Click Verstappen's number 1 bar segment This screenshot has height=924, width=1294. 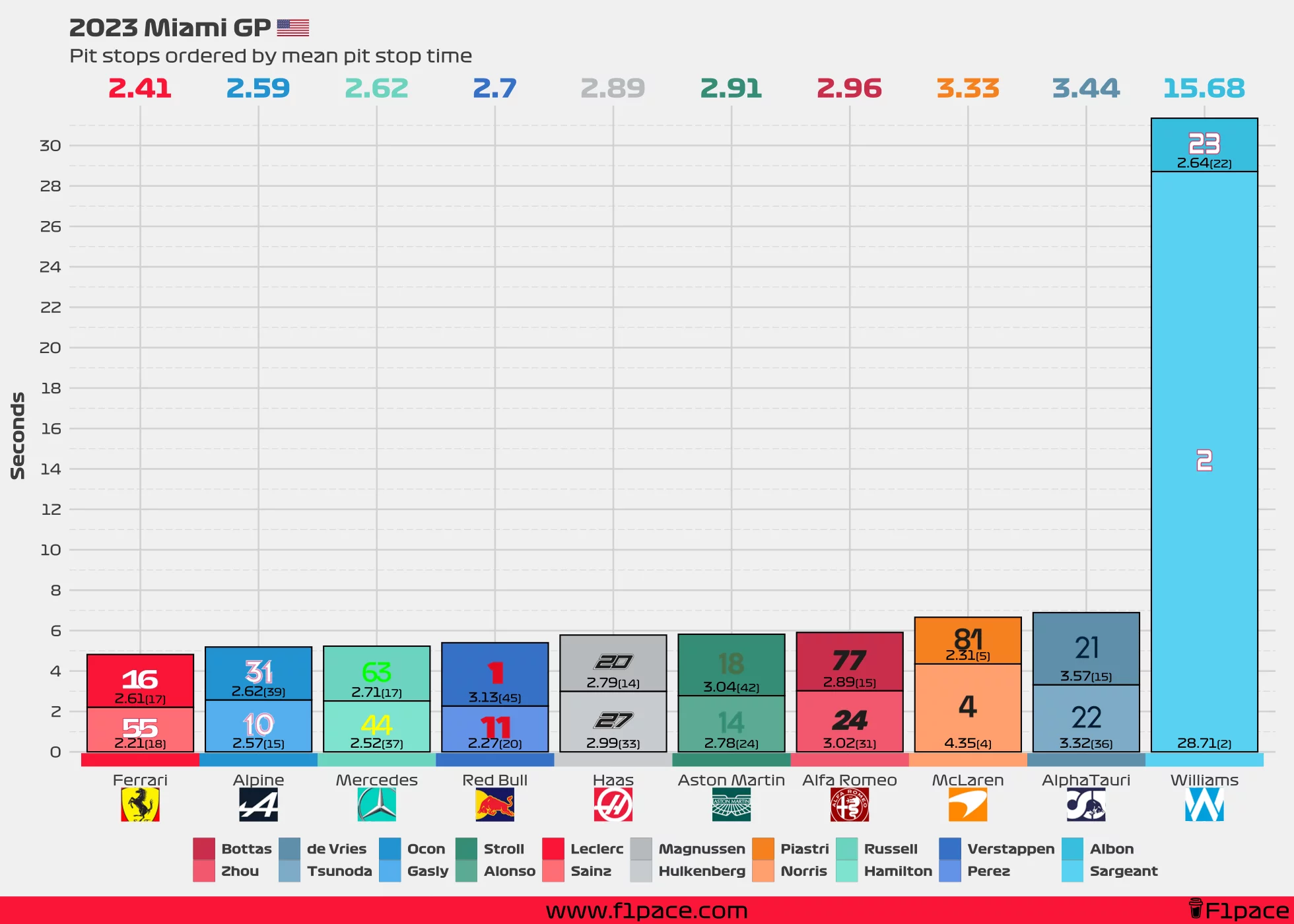(x=494, y=675)
